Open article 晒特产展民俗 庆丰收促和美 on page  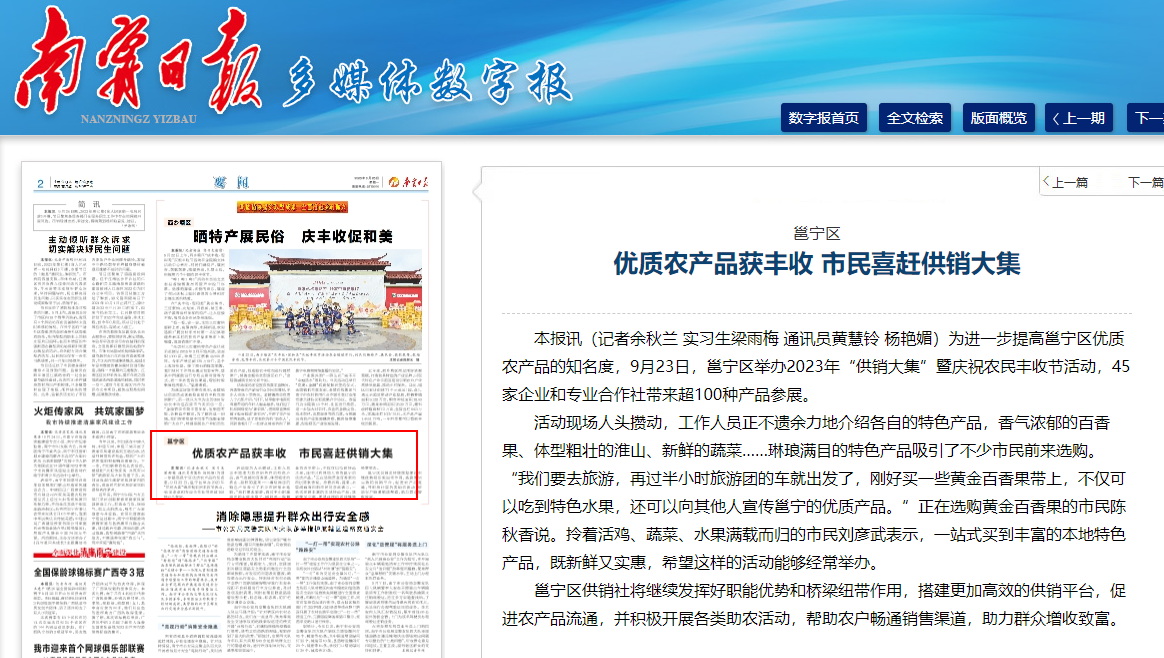click(292, 236)
